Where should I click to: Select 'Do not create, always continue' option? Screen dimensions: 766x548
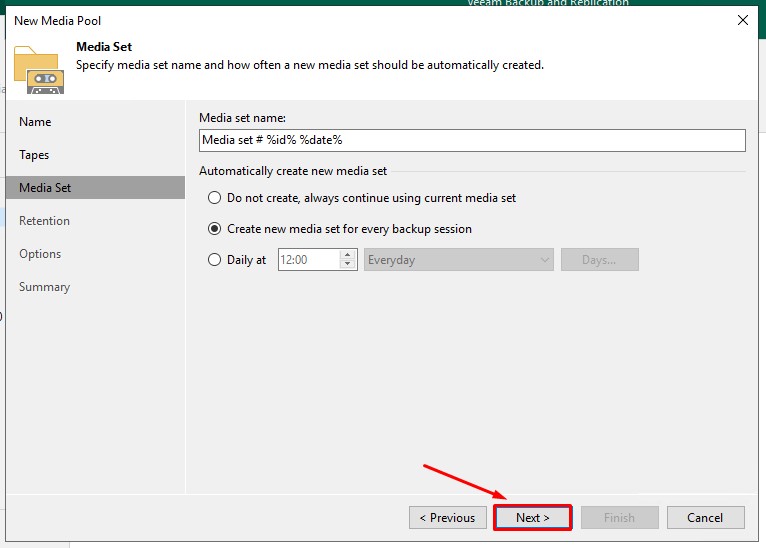point(214,198)
